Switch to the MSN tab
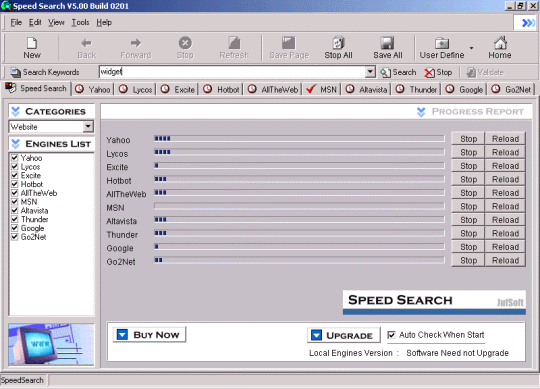 point(322,90)
